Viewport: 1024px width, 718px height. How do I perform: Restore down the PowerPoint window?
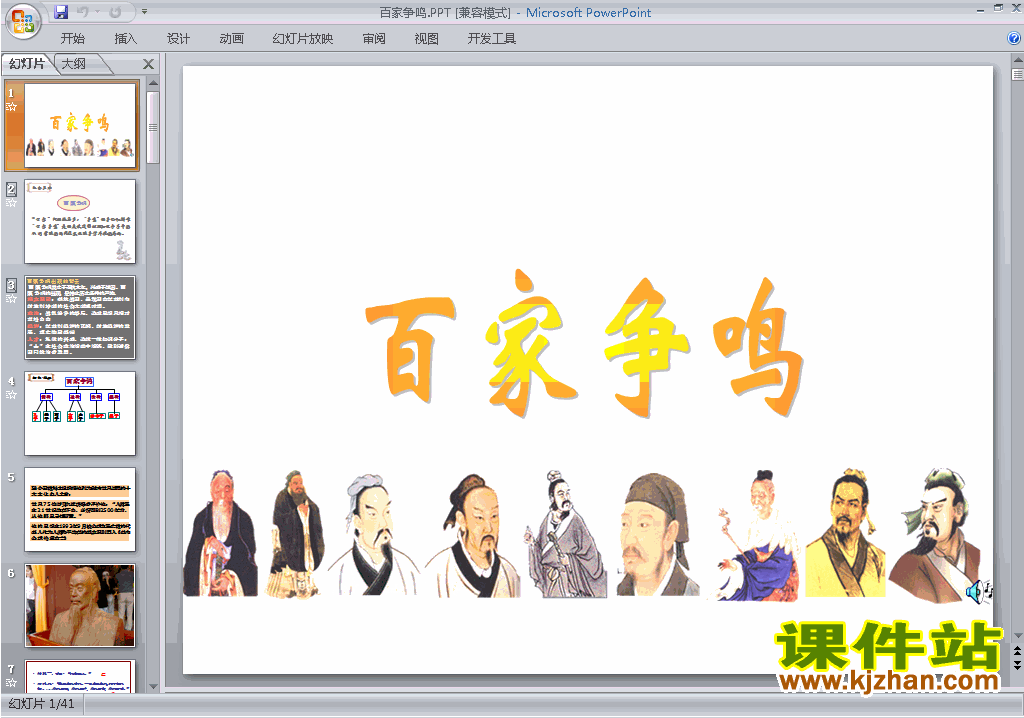point(998,8)
